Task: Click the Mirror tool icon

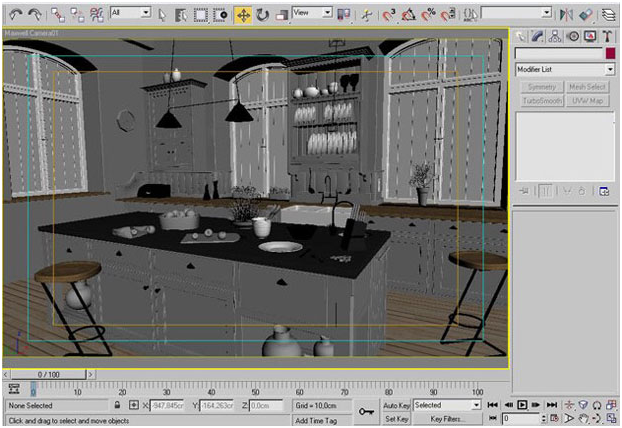Action: (x=566, y=15)
